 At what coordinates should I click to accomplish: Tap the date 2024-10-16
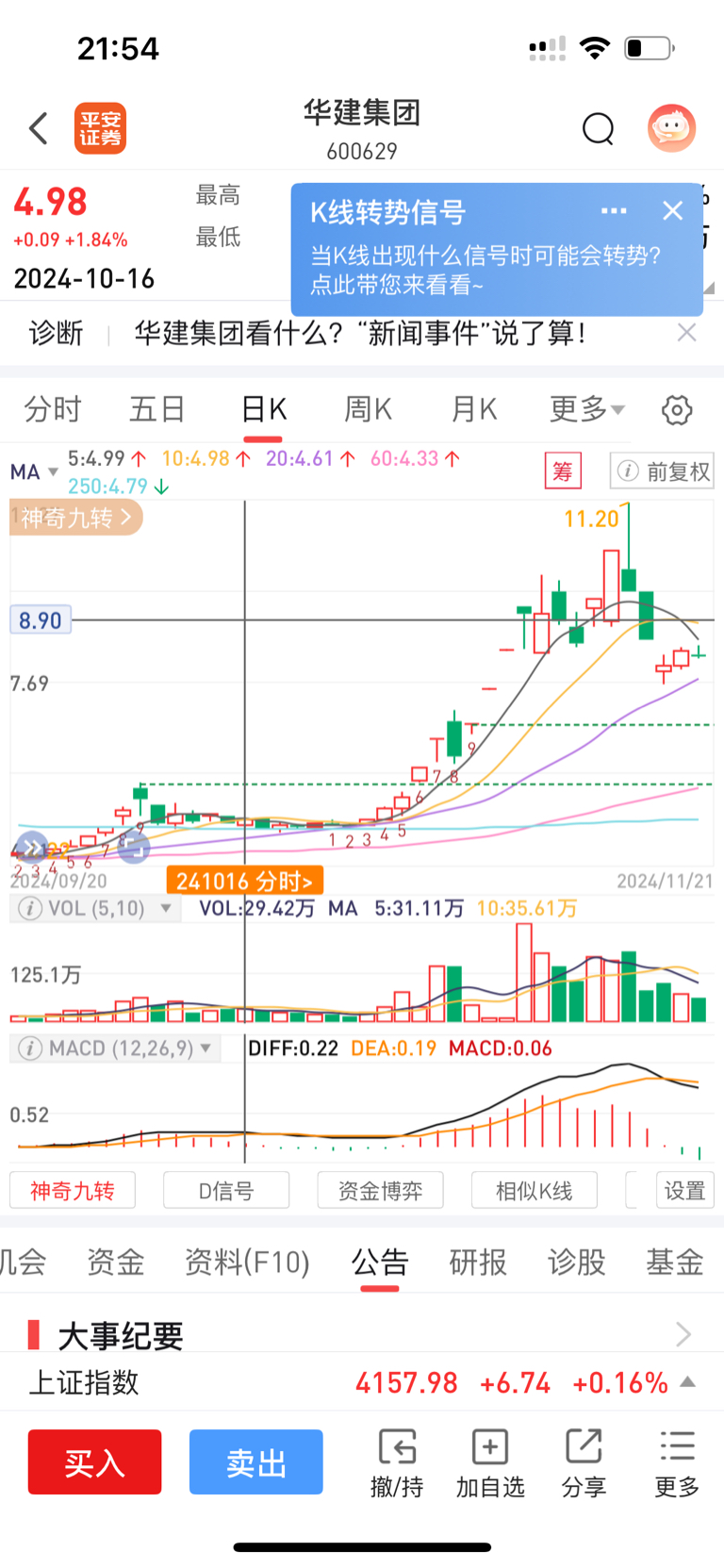tap(84, 278)
